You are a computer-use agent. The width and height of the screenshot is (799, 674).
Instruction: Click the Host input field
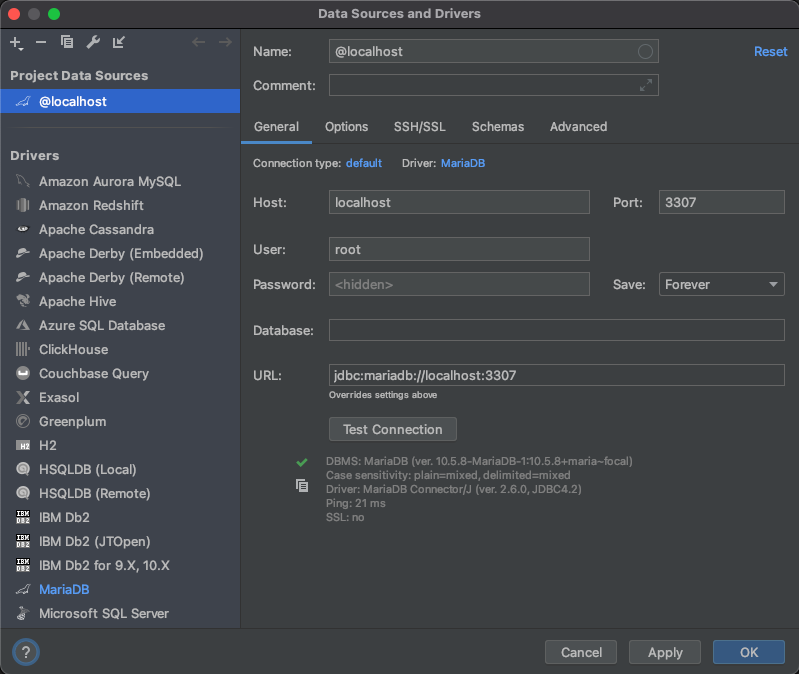[x=459, y=202]
